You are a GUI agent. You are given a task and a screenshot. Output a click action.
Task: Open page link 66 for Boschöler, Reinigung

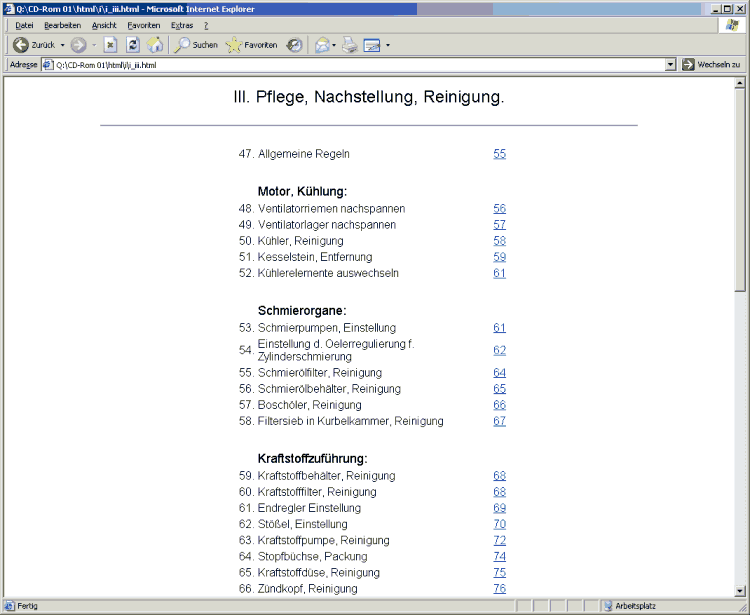tap(499, 405)
